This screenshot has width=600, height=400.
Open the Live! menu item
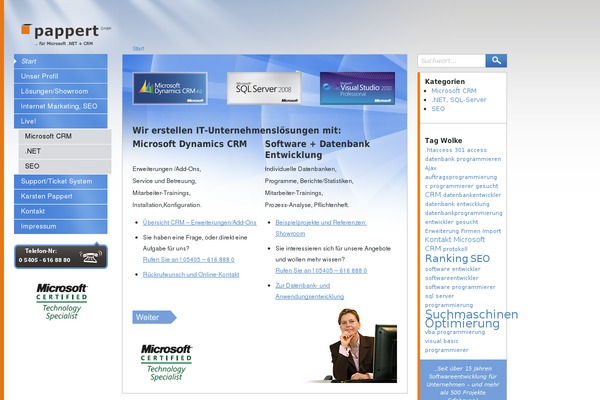(61, 121)
